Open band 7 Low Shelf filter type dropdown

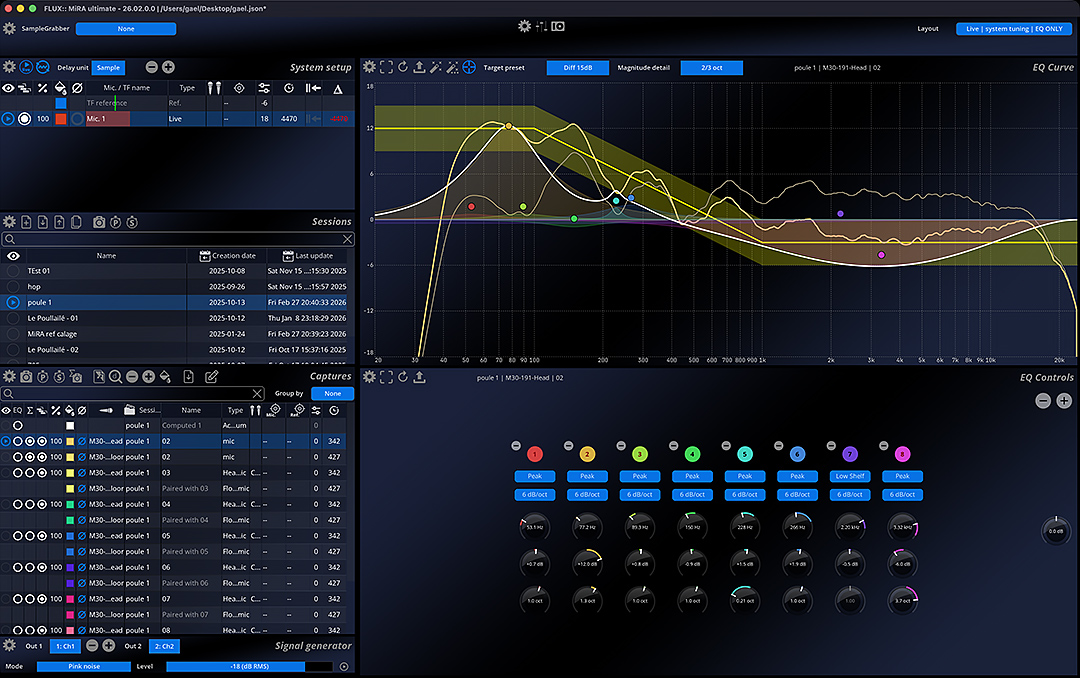(x=849, y=476)
